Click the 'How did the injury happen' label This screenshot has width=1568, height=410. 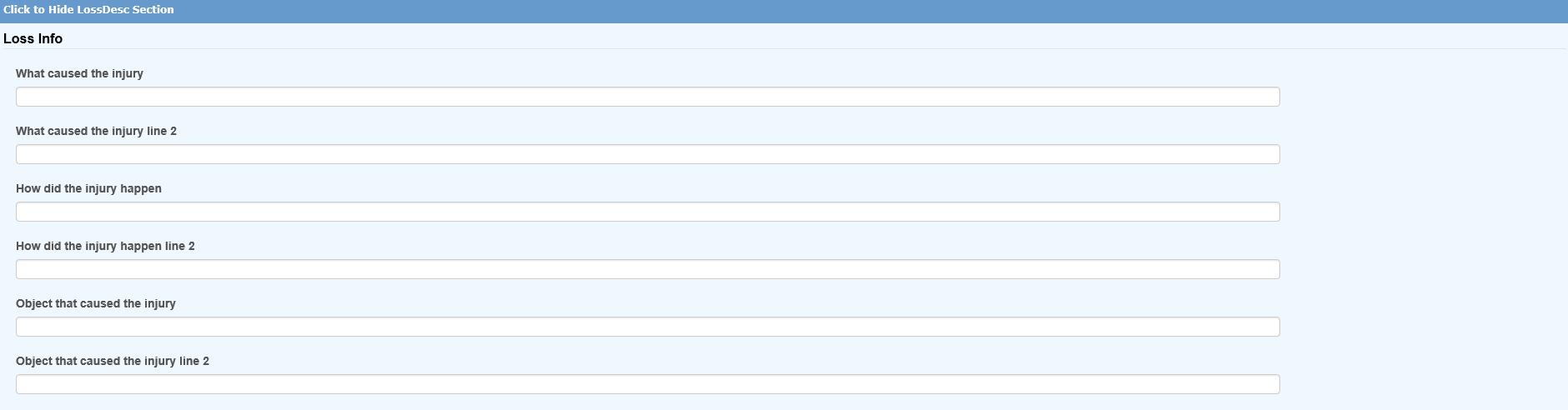88,188
